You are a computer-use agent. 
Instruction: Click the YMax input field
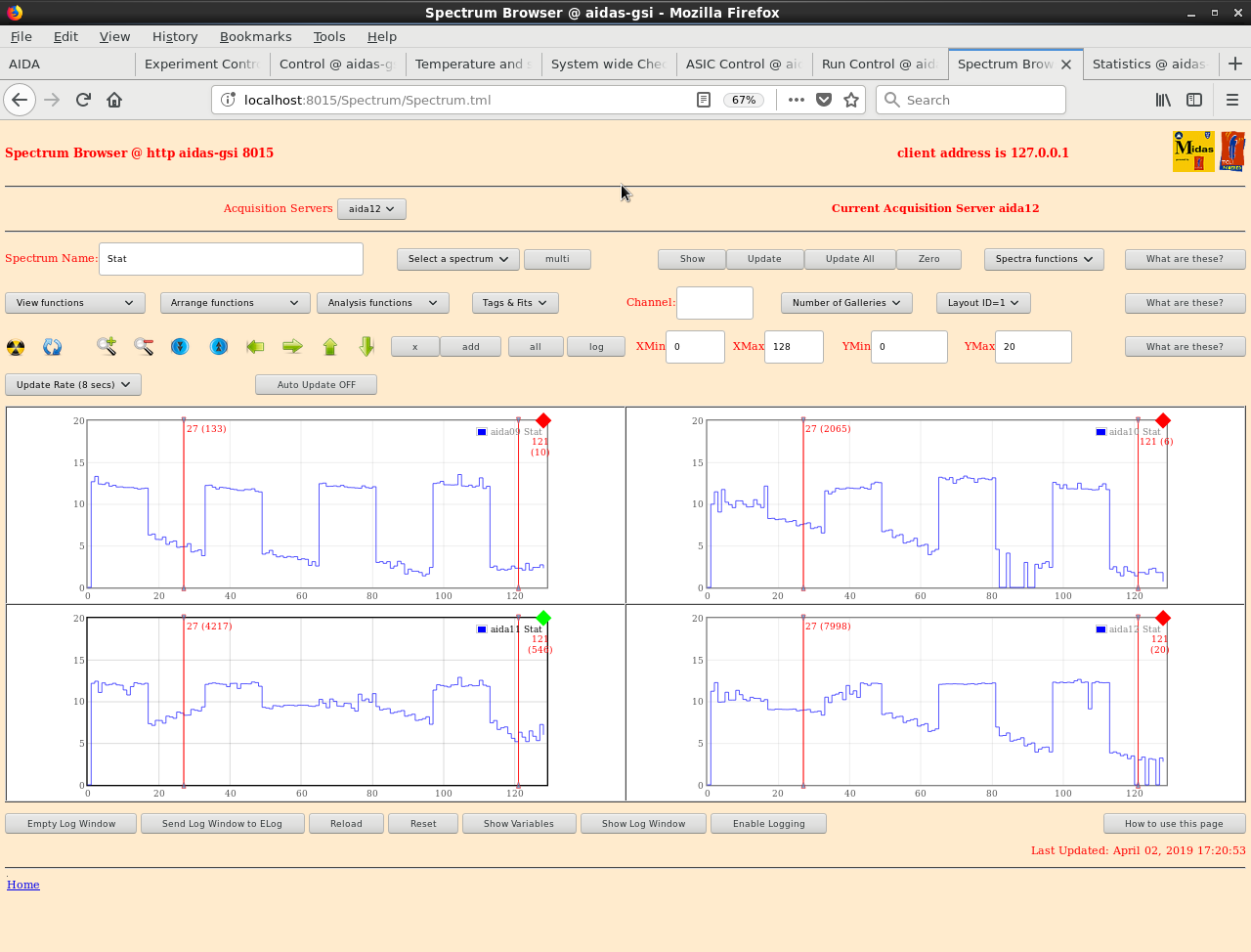[x=1033, y=347]
